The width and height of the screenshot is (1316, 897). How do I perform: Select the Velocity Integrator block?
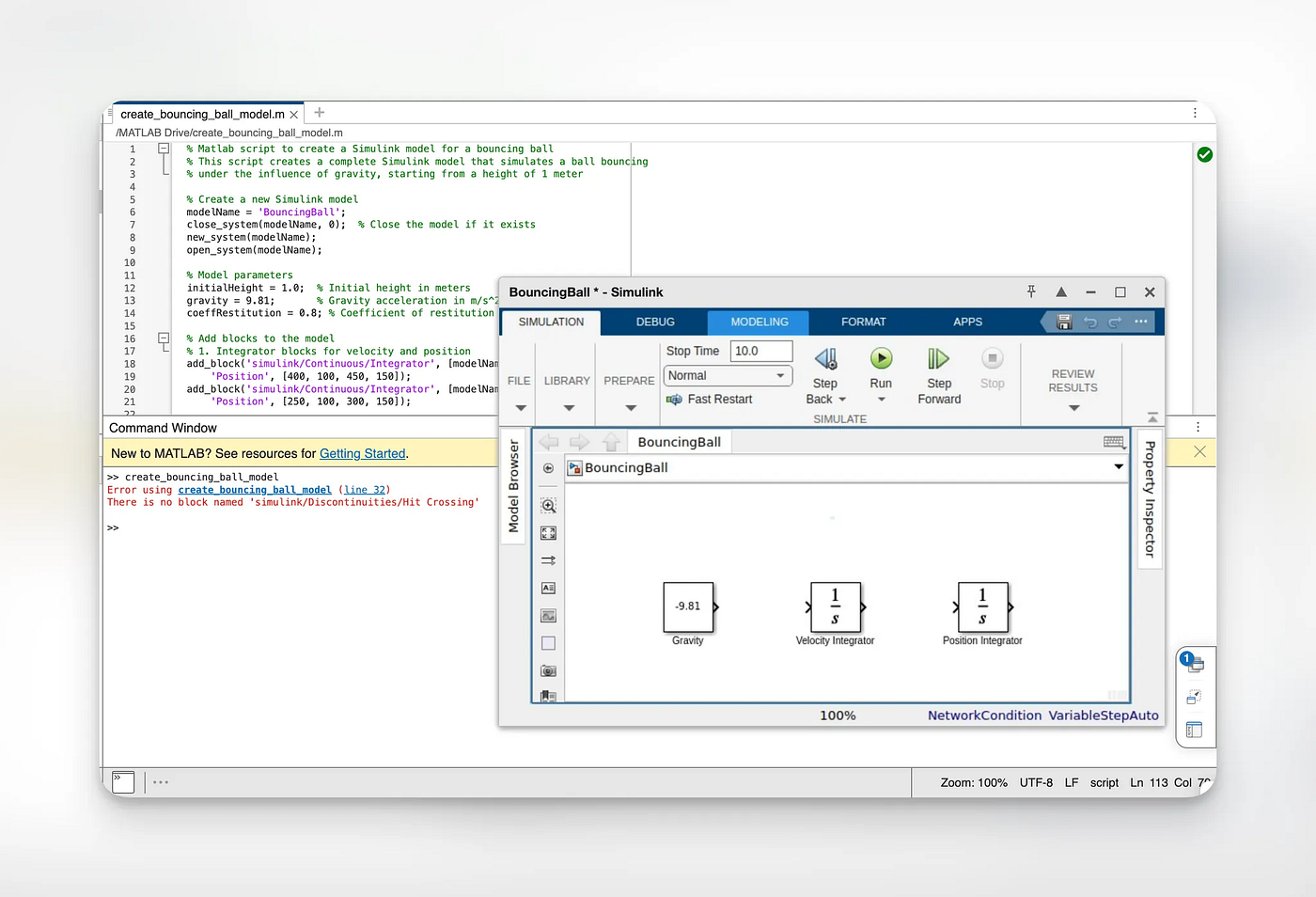[835, 606]
